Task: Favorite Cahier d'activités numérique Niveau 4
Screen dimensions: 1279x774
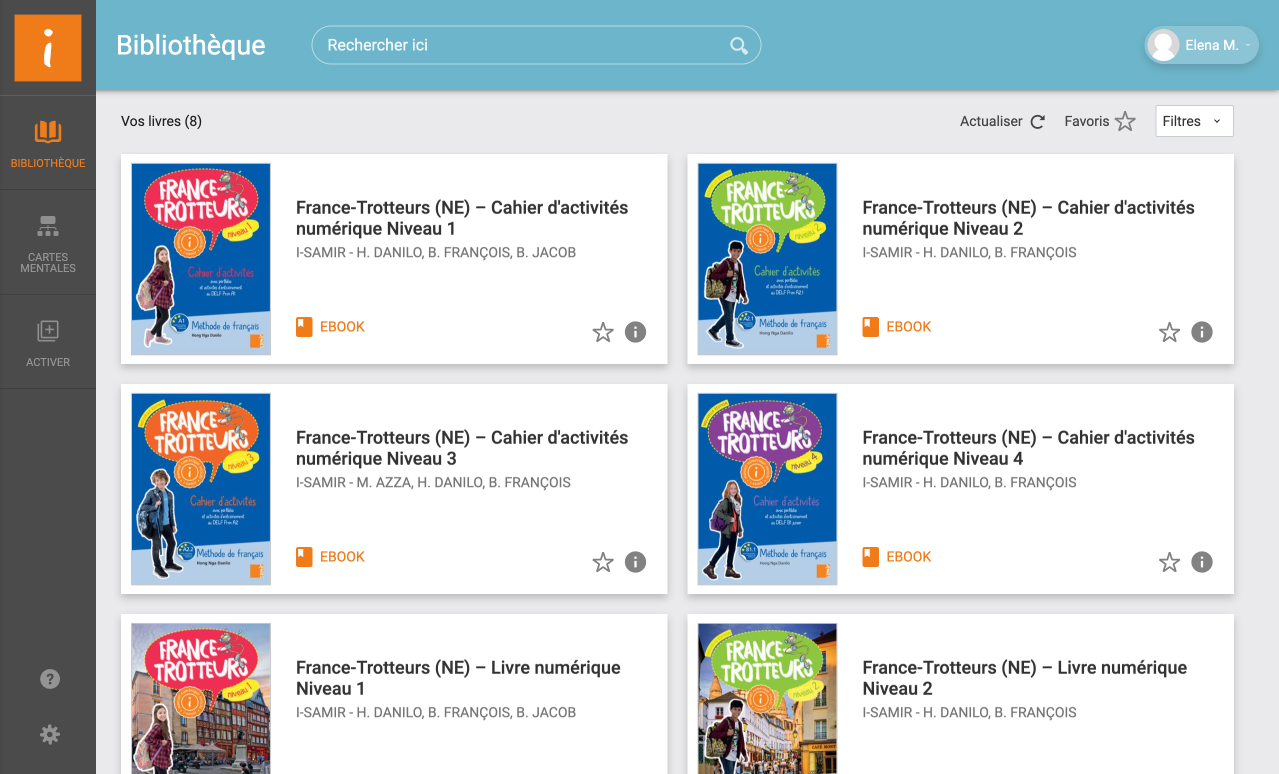Action: [1169, 562]
